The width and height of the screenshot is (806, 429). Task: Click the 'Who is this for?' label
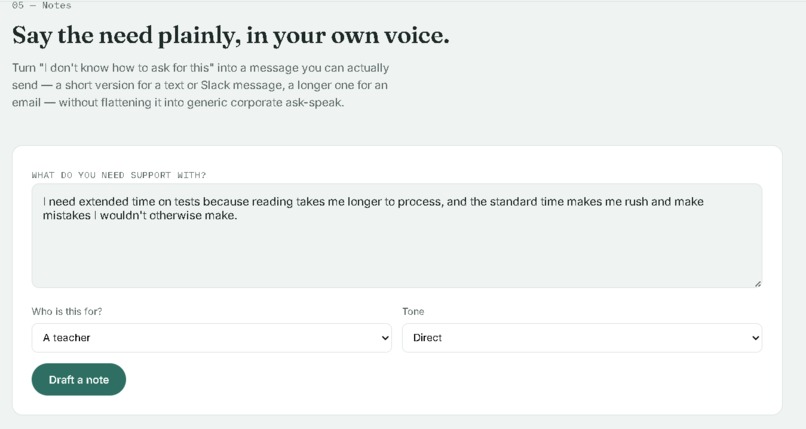67,311
